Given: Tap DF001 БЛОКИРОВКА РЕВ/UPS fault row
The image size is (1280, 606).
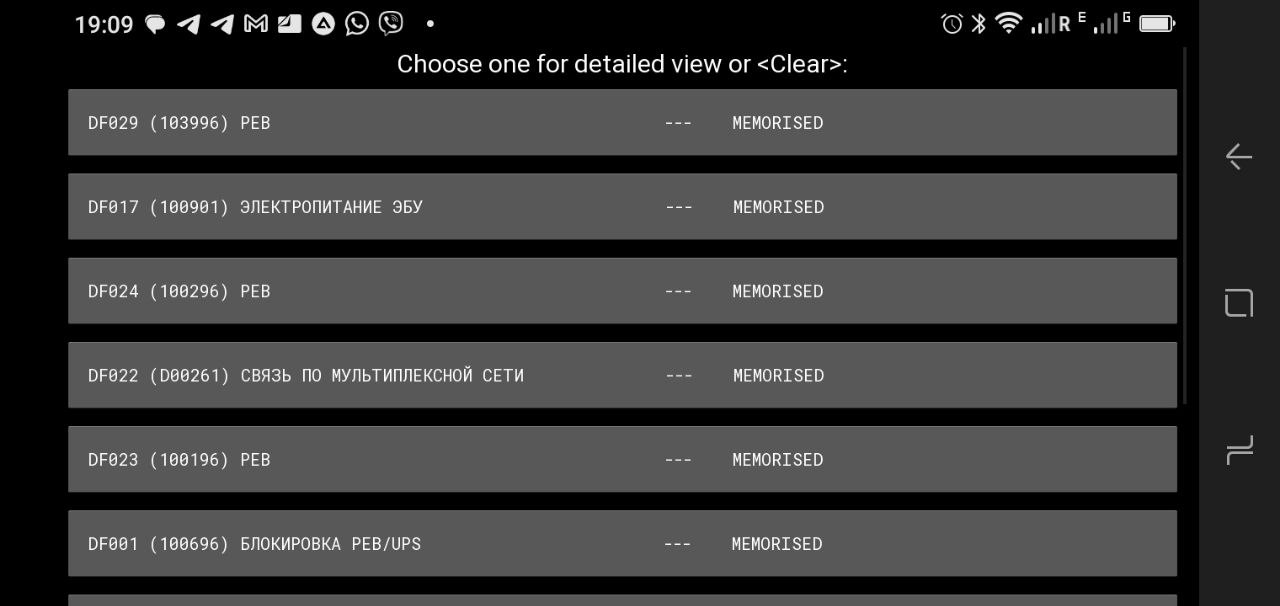Looking at the screenshot, I should point(622,543).
